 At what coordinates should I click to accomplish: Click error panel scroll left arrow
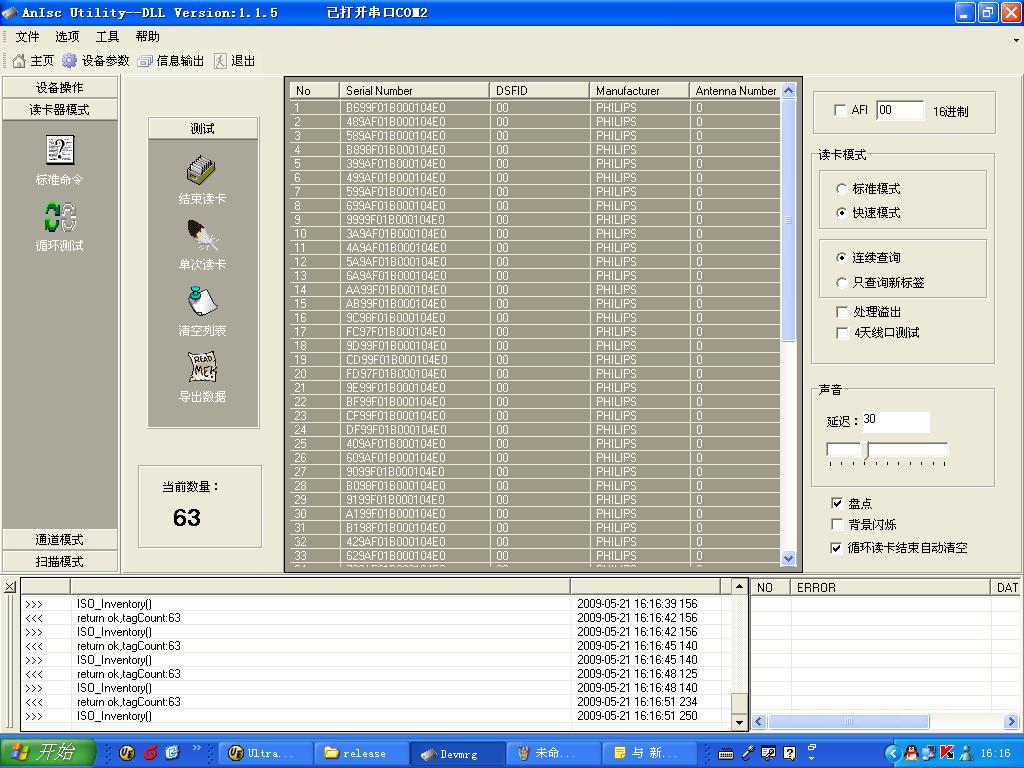(758, 722)
